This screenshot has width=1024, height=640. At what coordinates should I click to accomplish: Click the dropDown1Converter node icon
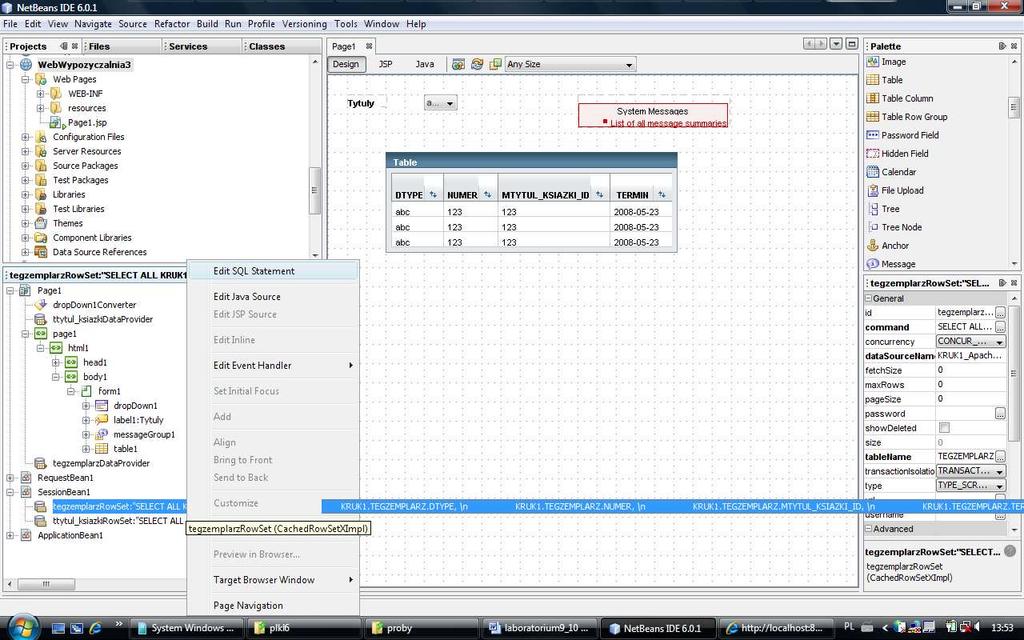pos(40,304)
